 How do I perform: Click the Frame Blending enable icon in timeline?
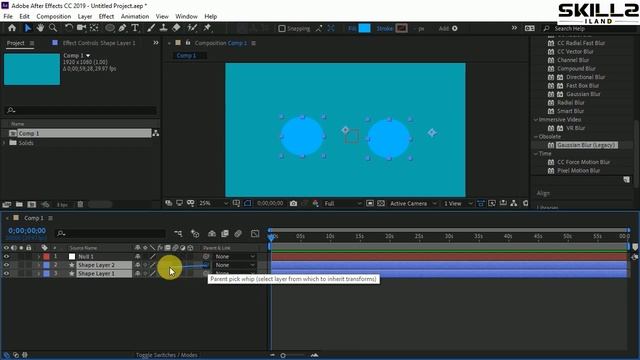click(225, 233)
